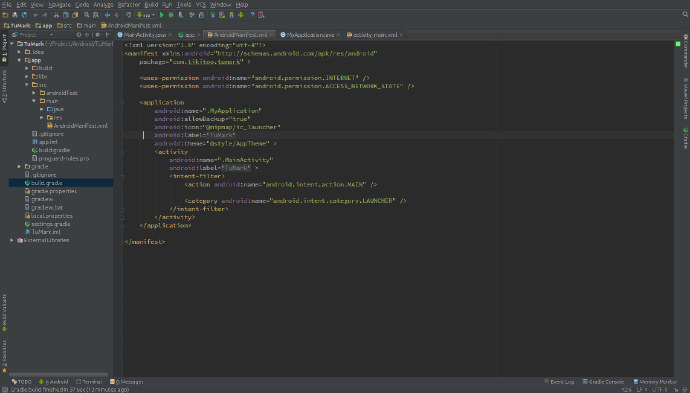Click the src breadcrumb in navigation bar
The image size is (690, 393).
point(64,26)
